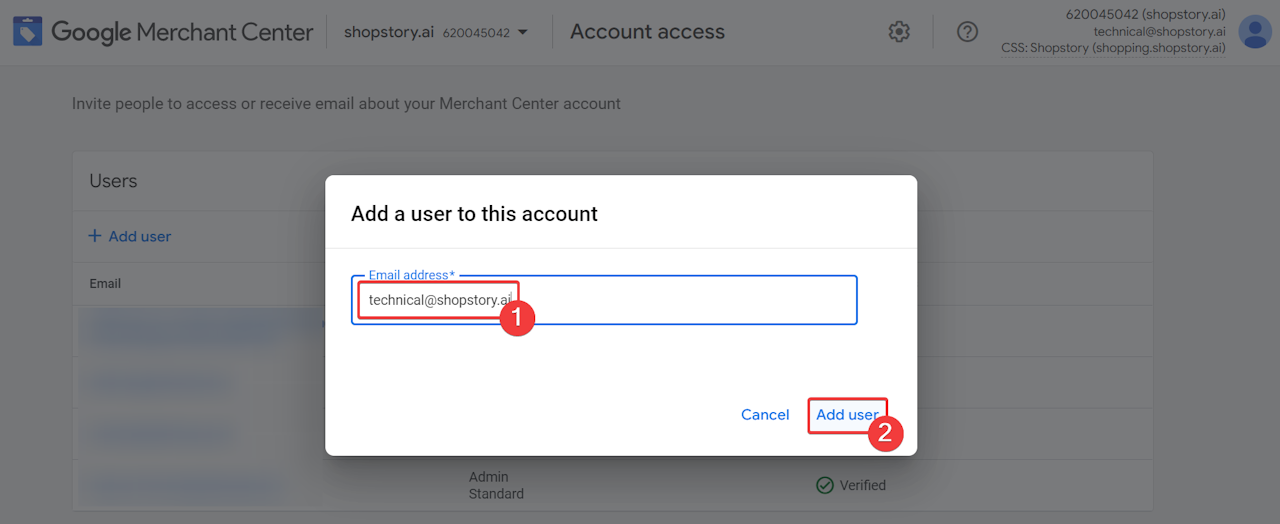Expand the account switcher dropdown arrow
This screenshot has height=524, width=1280.
pos(523,32)
